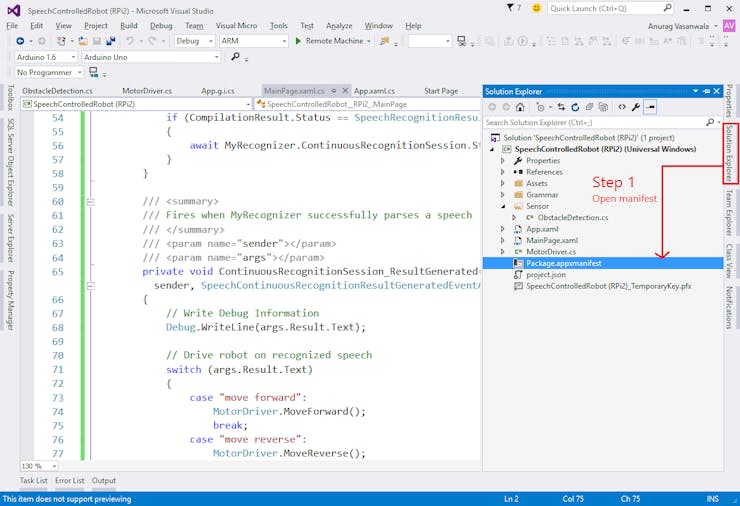
Task: Expand the MainPage.xaml node
Action: [x=503, y=240]
